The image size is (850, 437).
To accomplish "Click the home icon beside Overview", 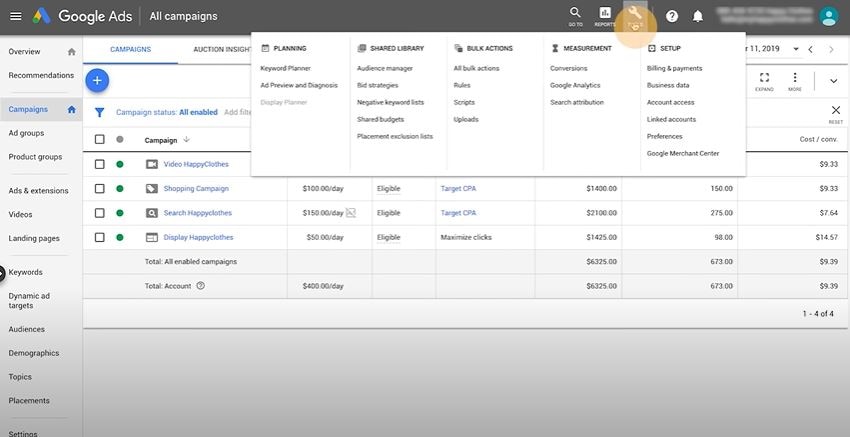I will click(72, 52).
